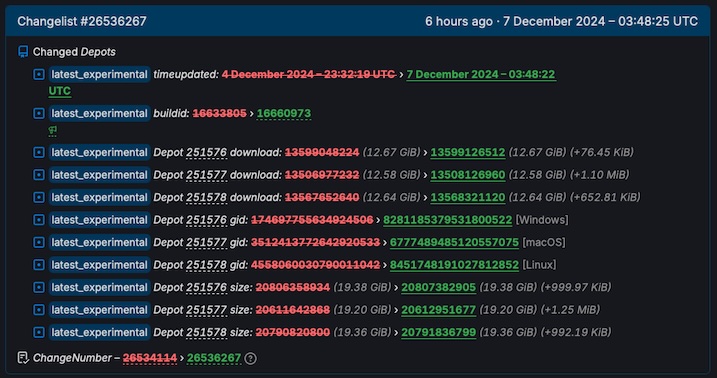
Task: Click the branch icon beside the buildid row
Action: (x=39, y=113)
